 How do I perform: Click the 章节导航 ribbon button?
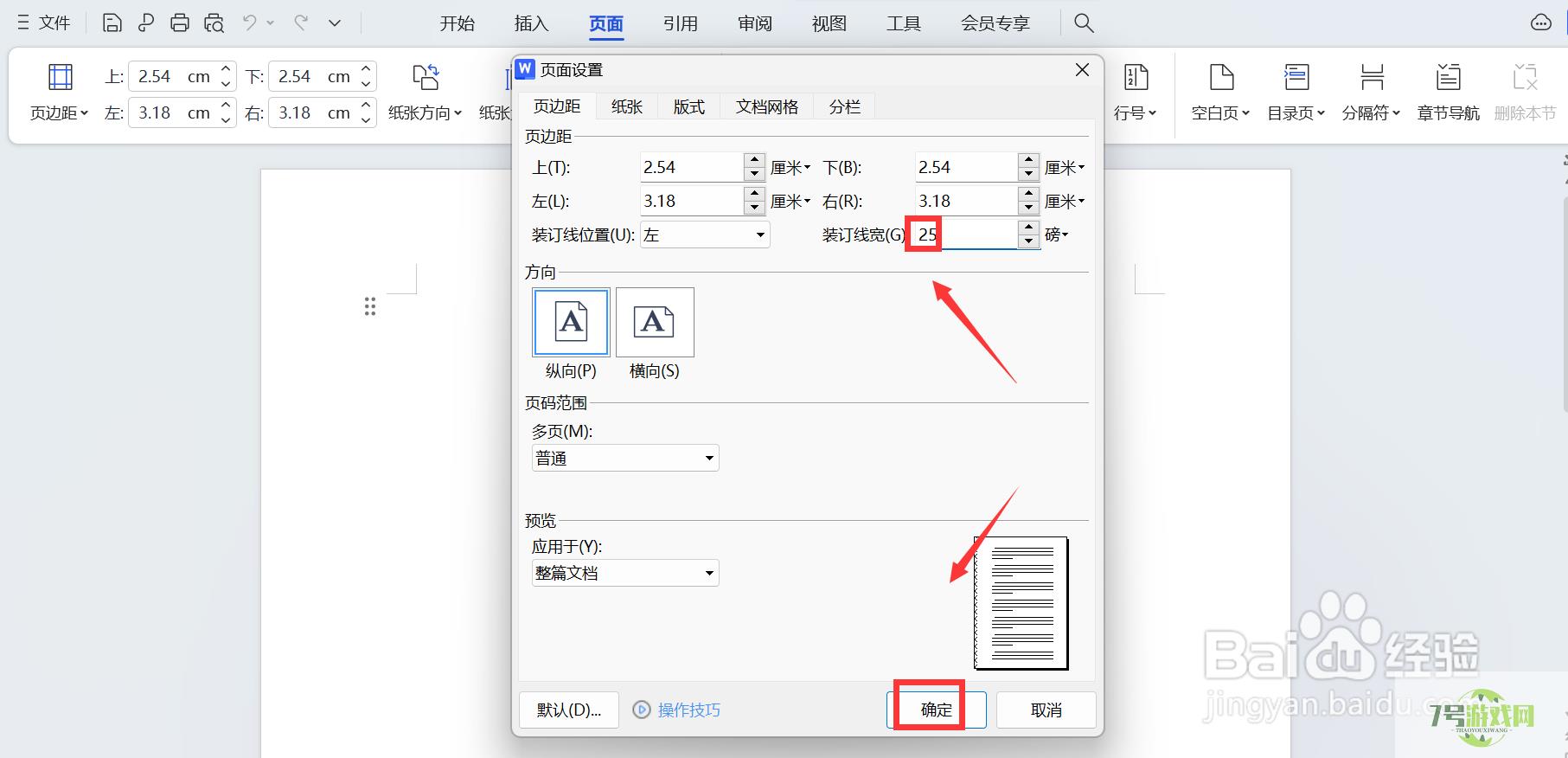pos(1448,93)
